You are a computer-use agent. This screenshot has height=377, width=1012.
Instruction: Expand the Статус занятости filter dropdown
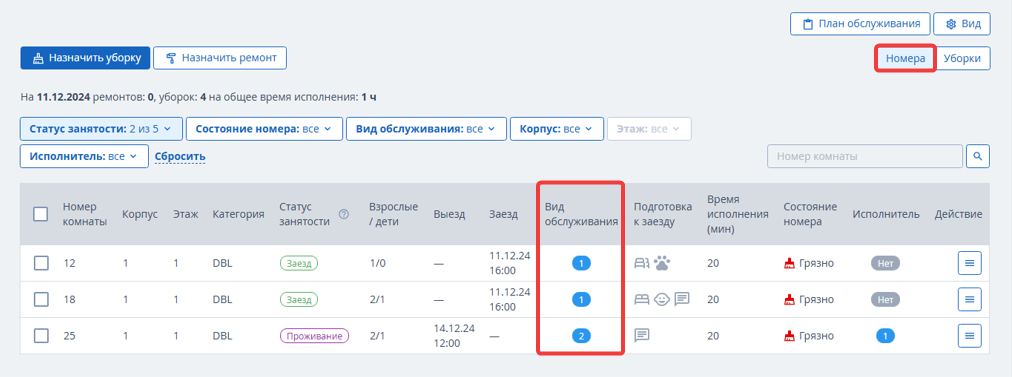[x=101, y=129]
